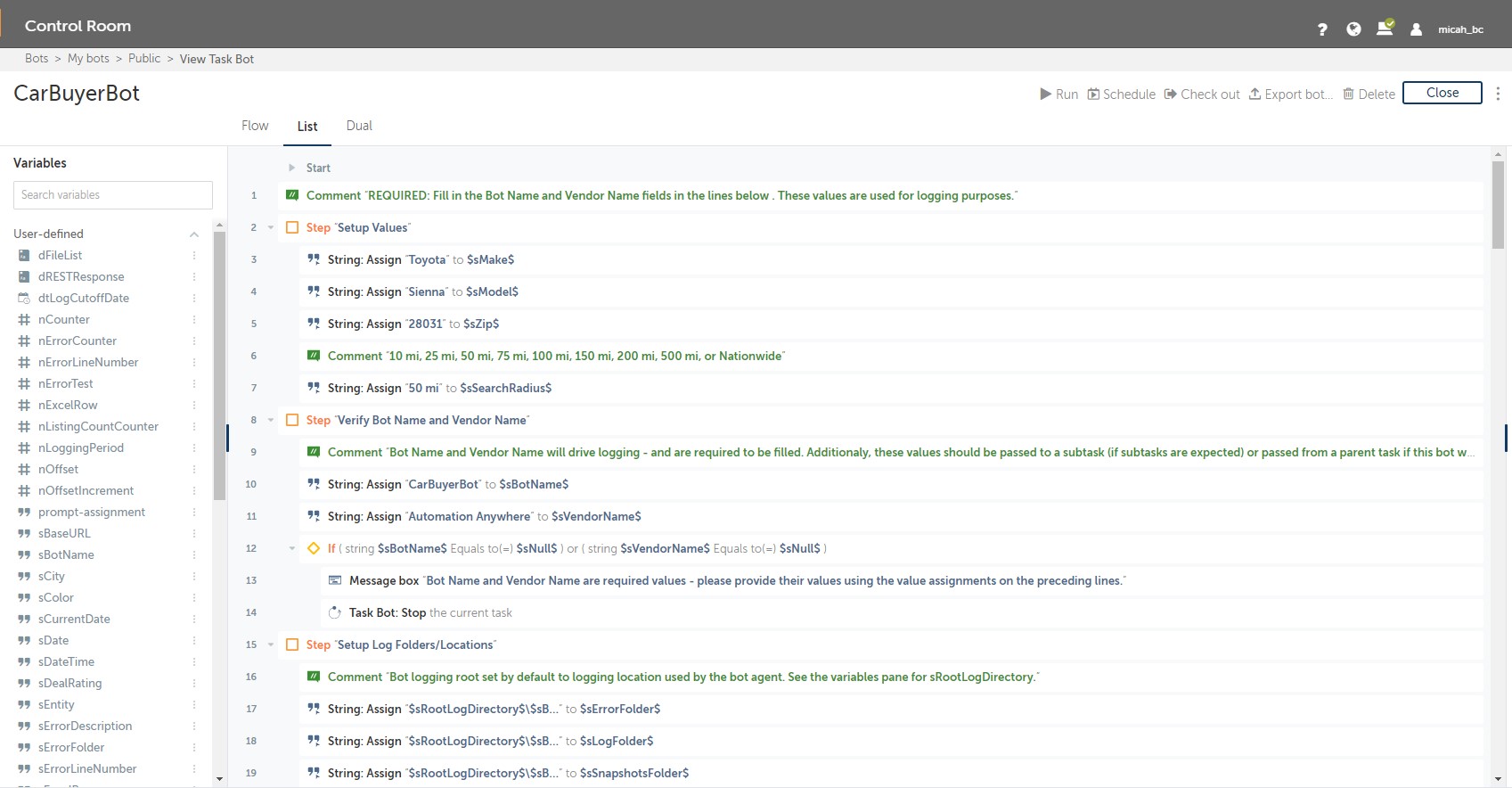Switch to the Flow view tab
The height and width of the screenshot is (788, 1512).
pyautogui.click(x=255, y=126)
